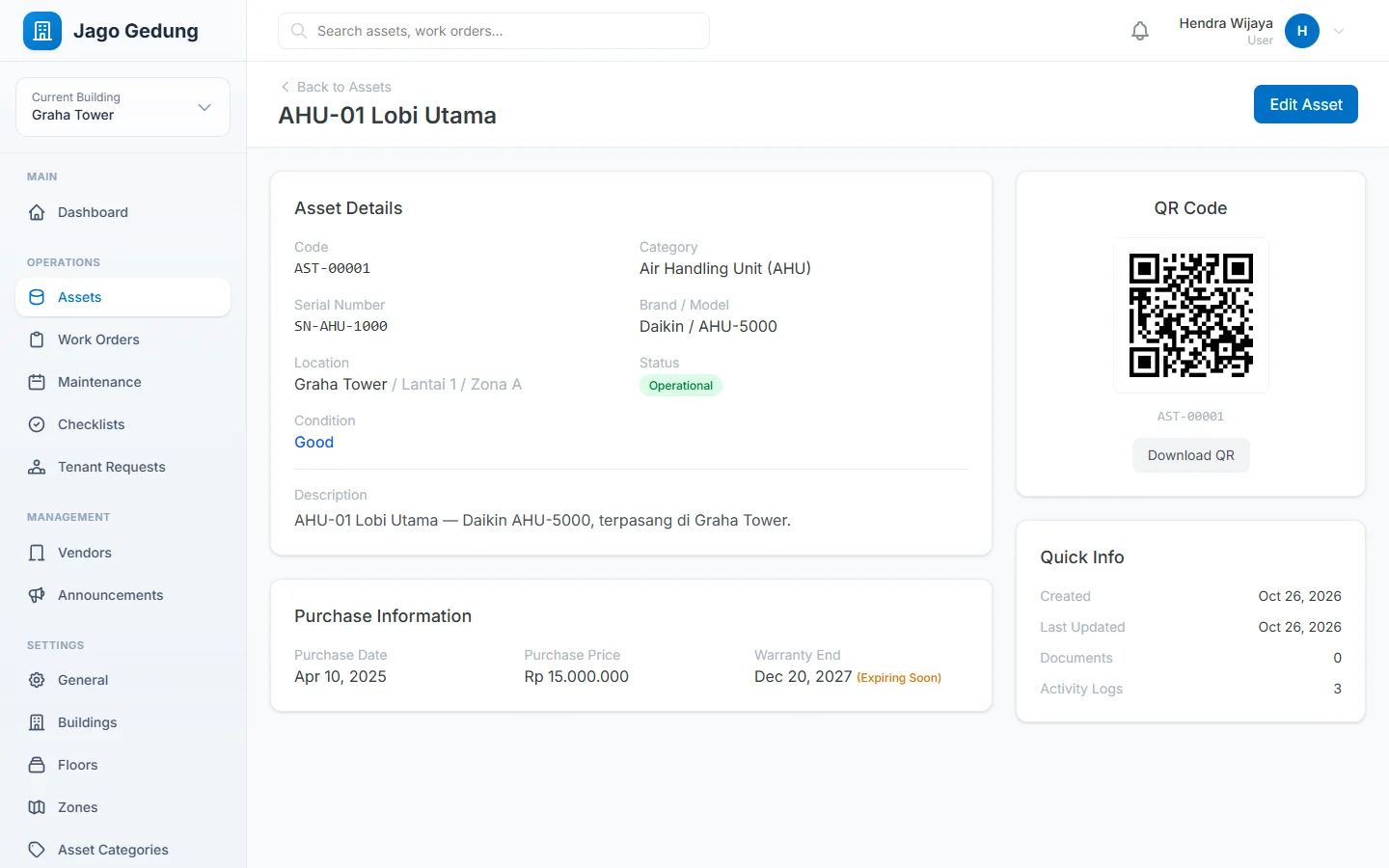The image size is (1389, 868).
Task: Open the Vendors menu item
Action: click(x=123, y=553)
